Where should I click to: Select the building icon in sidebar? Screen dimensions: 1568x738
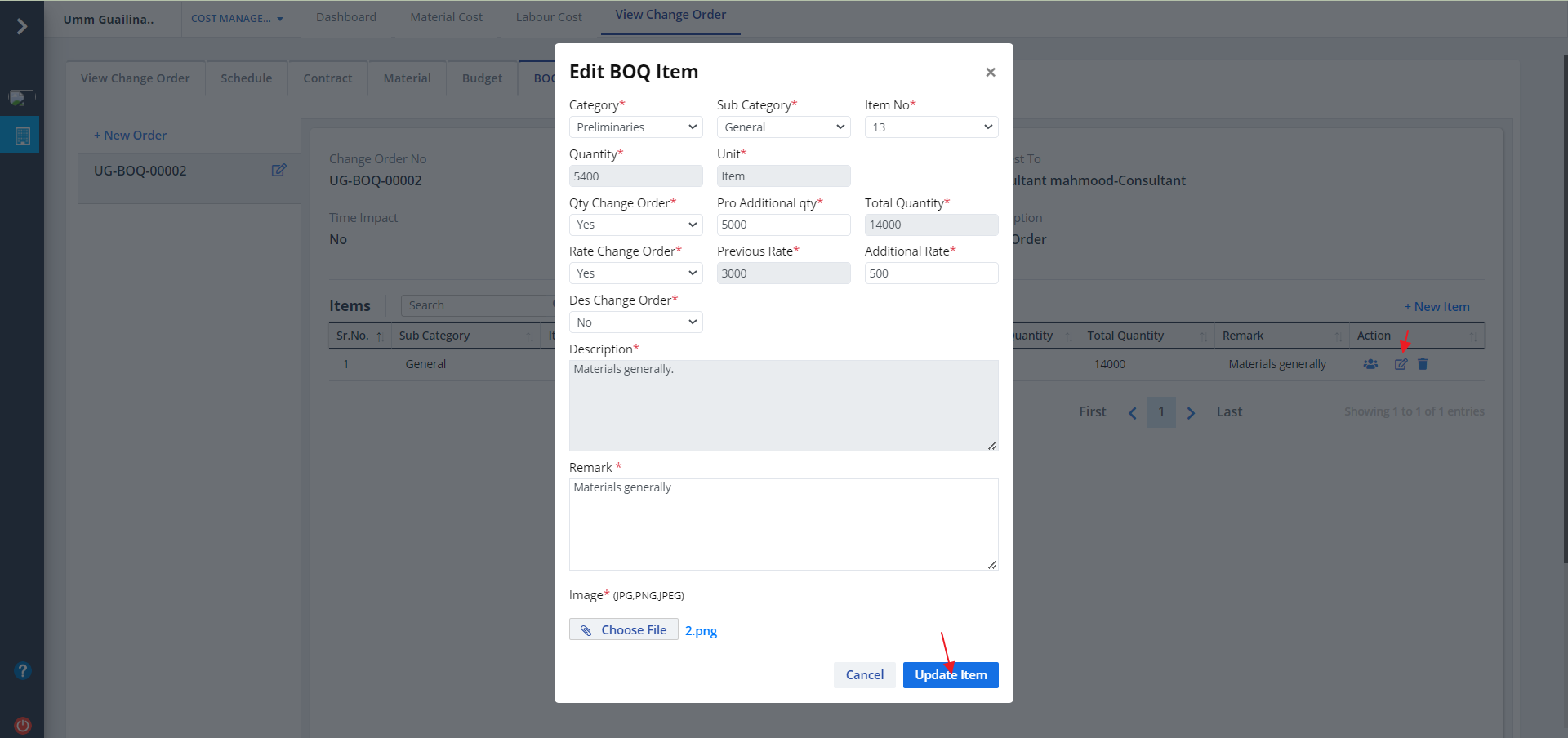[23, 136]
